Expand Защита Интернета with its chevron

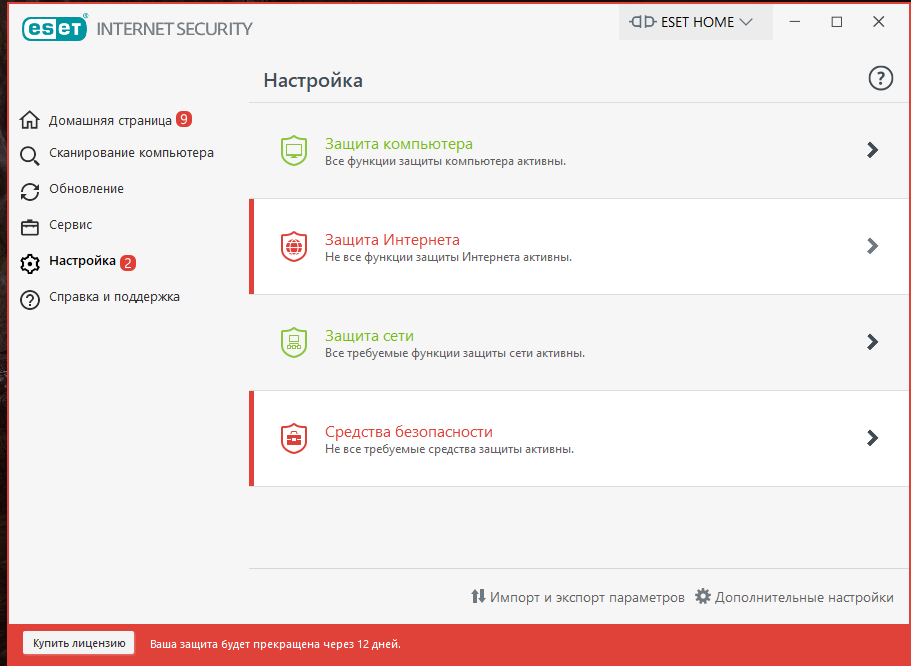point(873,246)
